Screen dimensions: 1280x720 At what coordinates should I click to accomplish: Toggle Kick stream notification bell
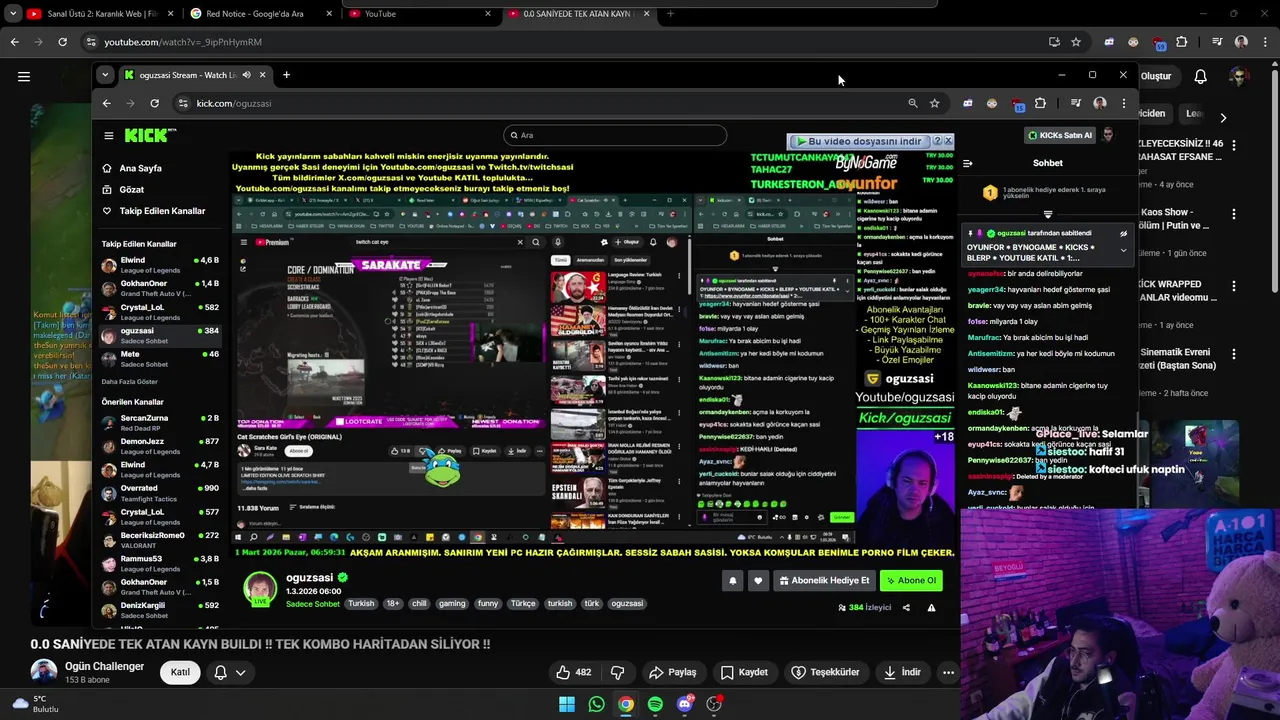[x=732, y=580]
